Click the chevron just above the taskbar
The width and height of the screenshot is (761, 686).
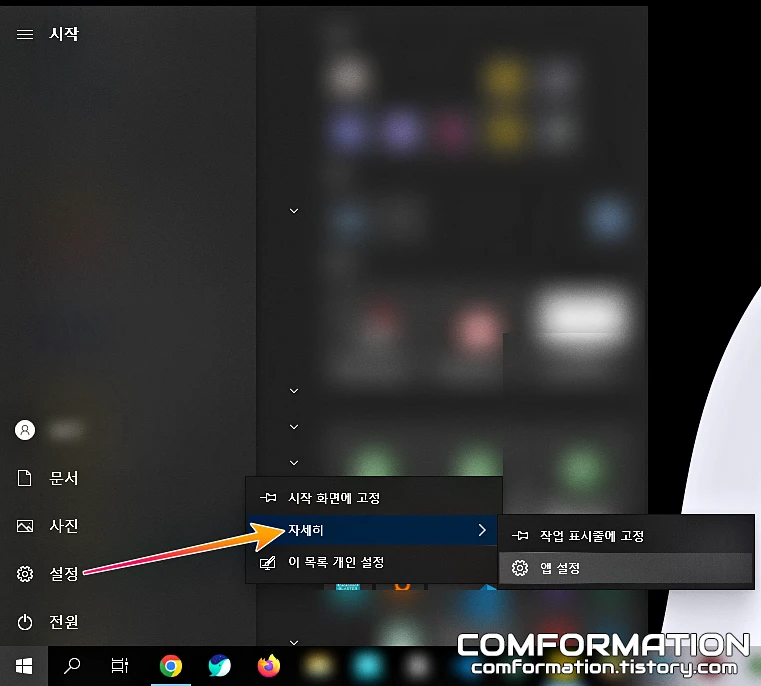point(294,642)
